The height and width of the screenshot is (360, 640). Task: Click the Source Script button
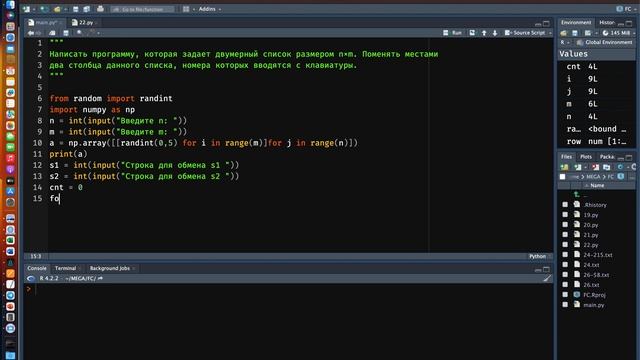(525, 33)
